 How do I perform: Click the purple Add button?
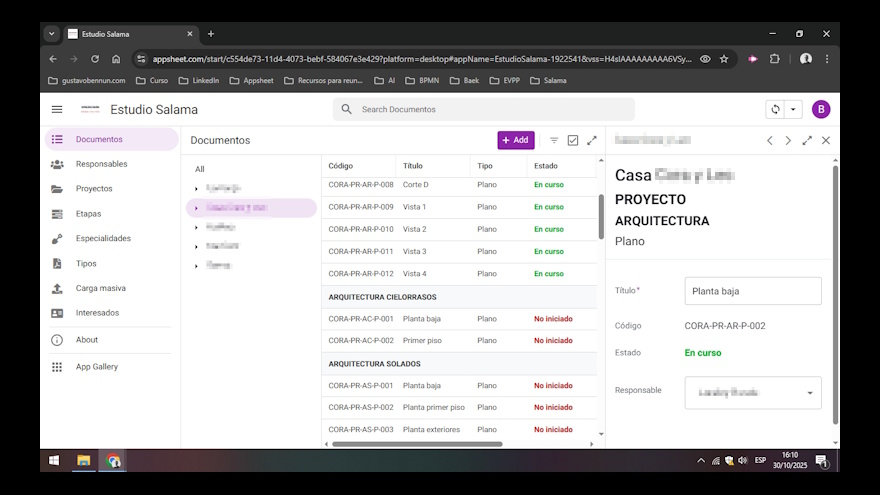point(515,141)
